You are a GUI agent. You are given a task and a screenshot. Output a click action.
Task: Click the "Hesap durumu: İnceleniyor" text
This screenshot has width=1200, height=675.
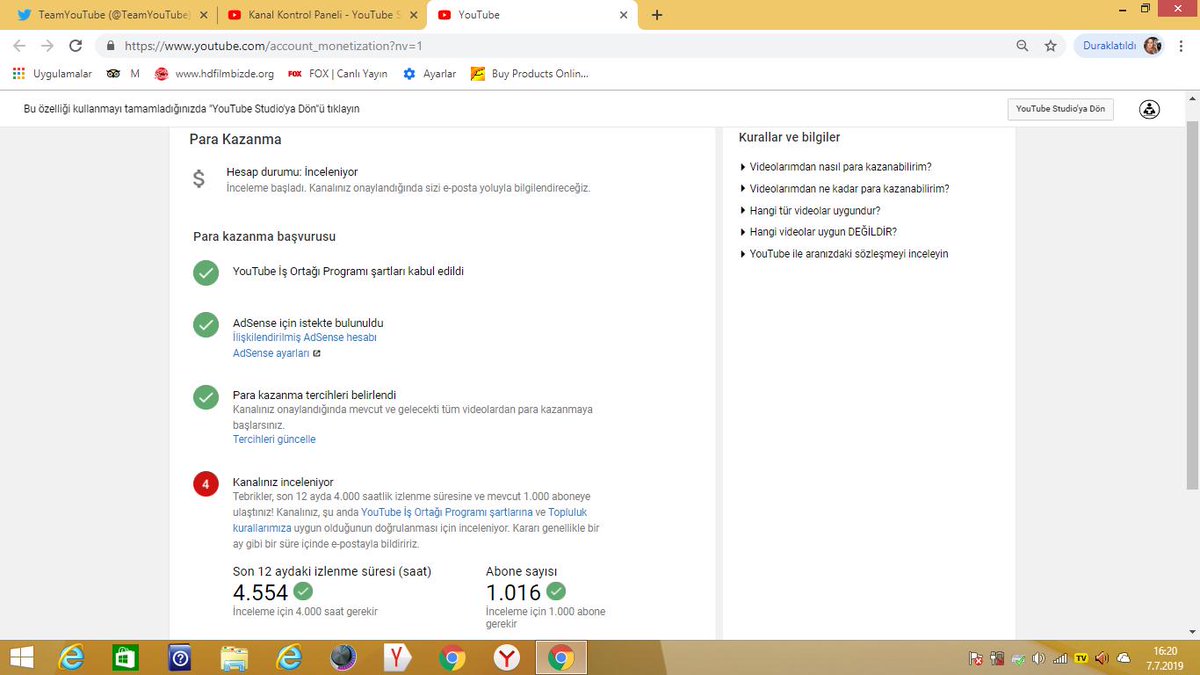coord(292,172)
